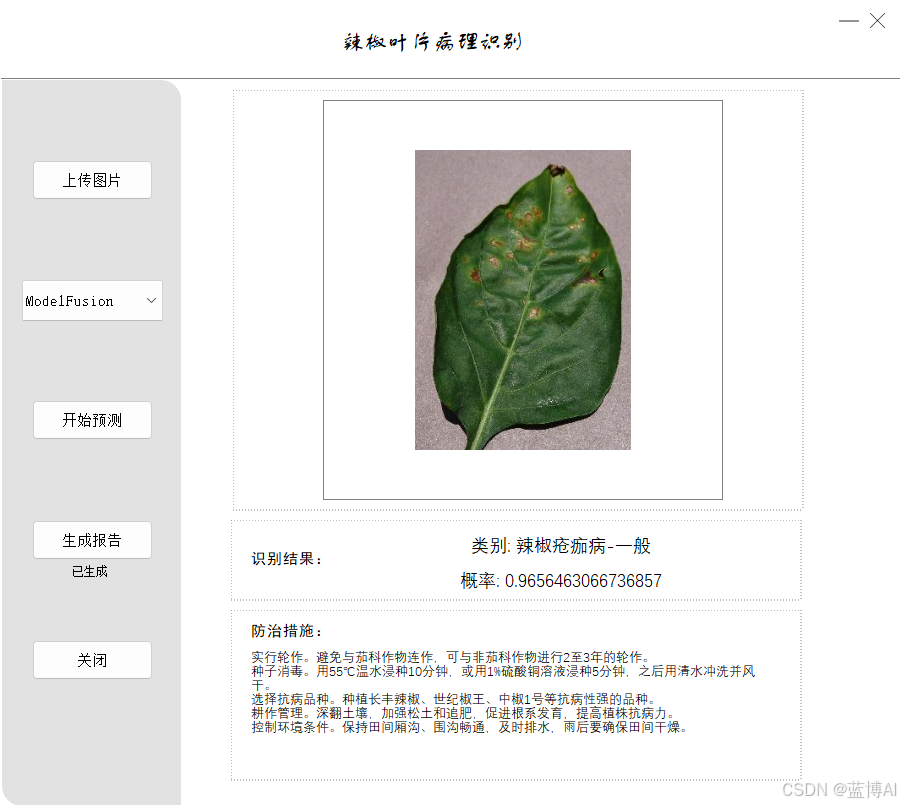Image resolution: width=901 pixels, height=805 pixels.
Task: Minimize the application window
Action: [848, 19]
